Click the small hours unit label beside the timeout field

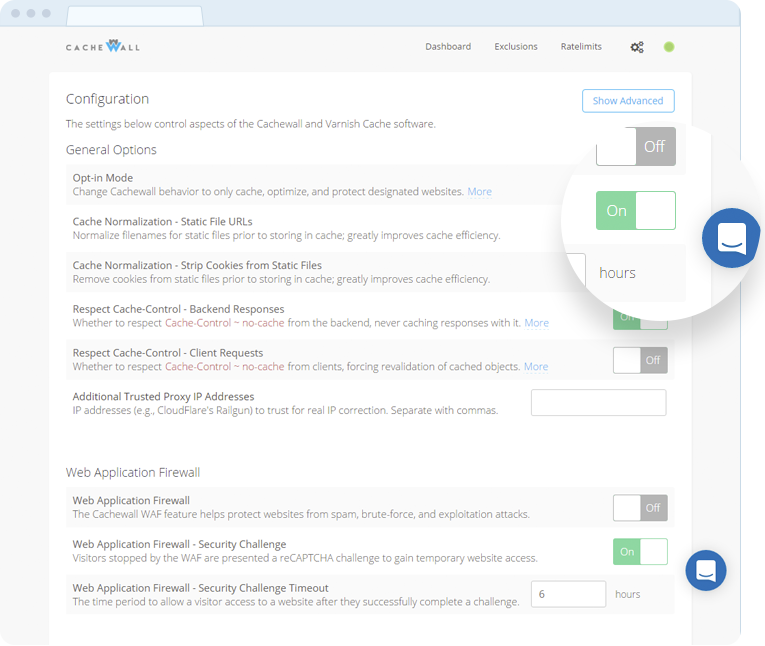pos(627,594)
